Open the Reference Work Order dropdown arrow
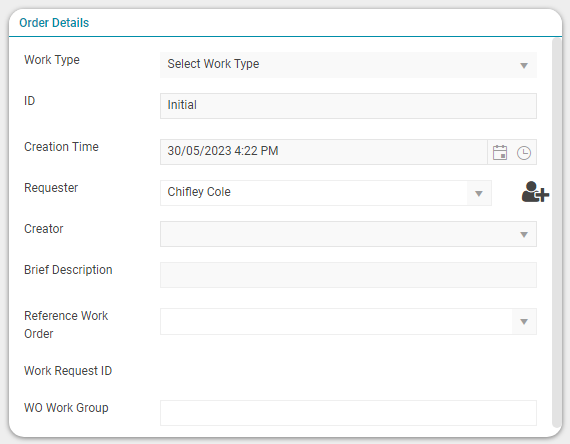The height and width of the screenshot is (444, 570). pyautogui.click(x=524, y=321)
